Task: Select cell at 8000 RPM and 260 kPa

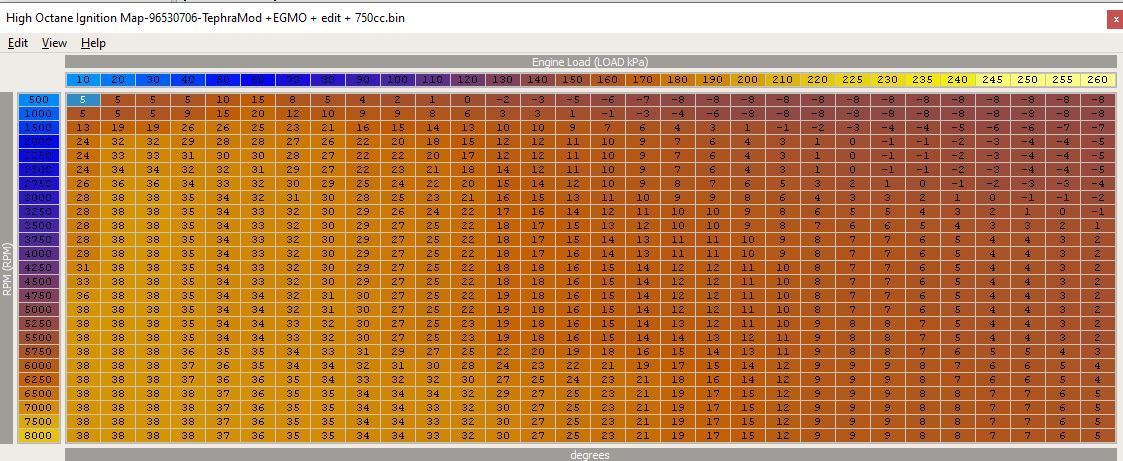Action: [x=1098, y=436]
